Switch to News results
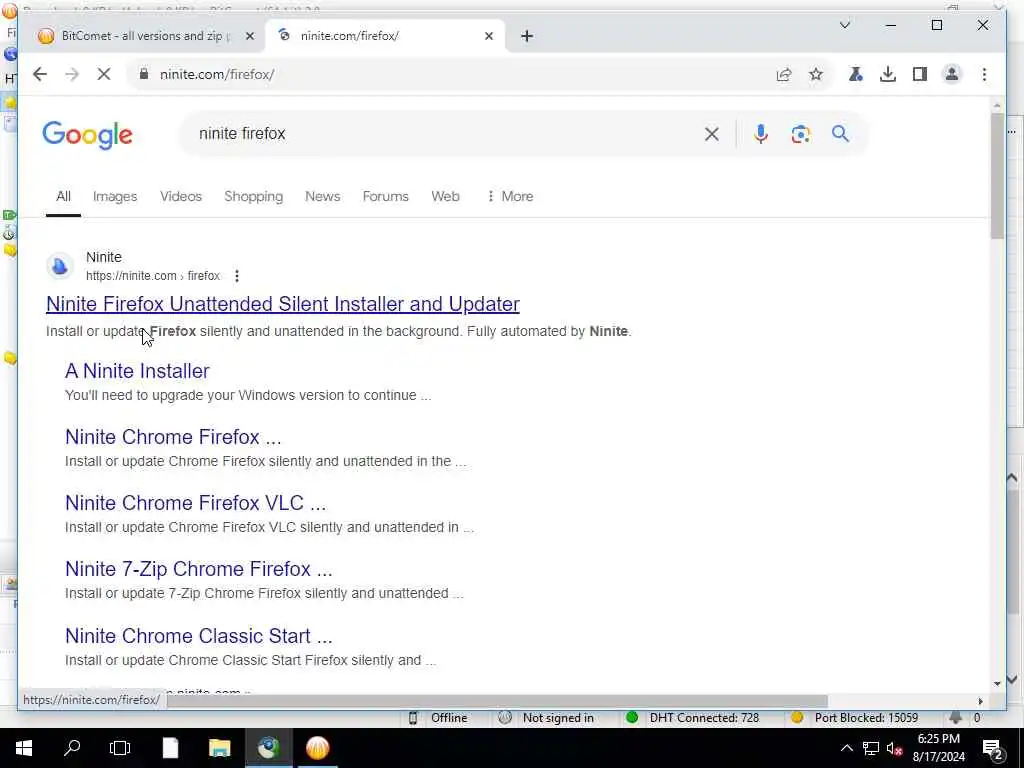This screenshot has width=1024, height=768. point(323,197)
